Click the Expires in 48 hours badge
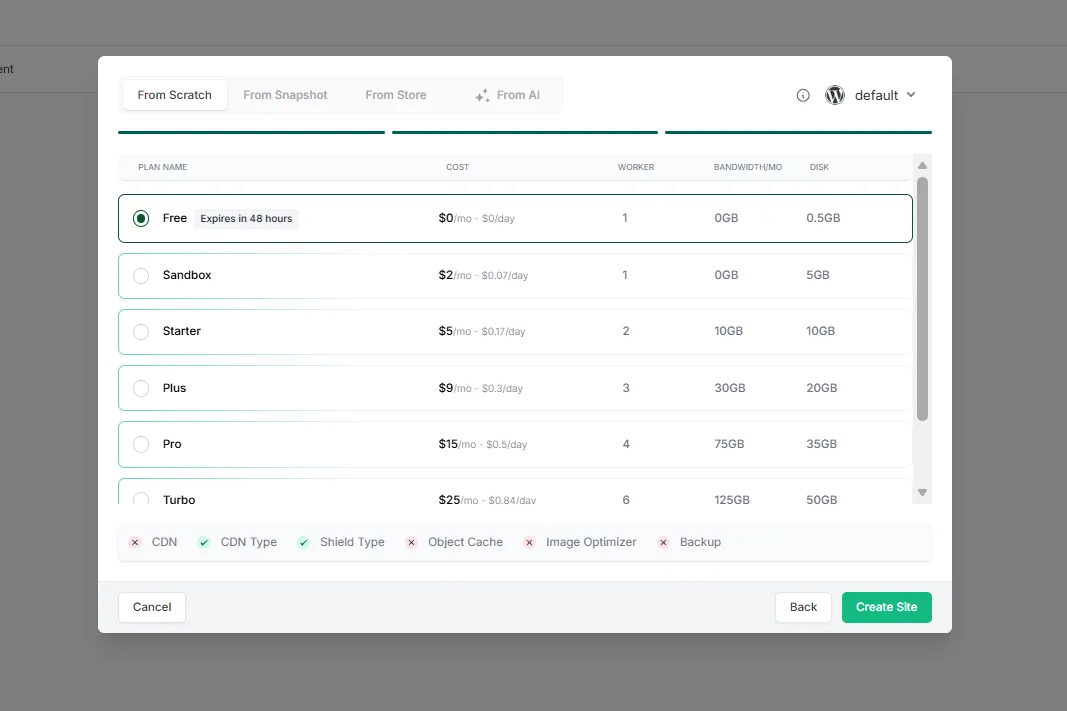Screen dimensions: 1067x711 pos(246,218)
